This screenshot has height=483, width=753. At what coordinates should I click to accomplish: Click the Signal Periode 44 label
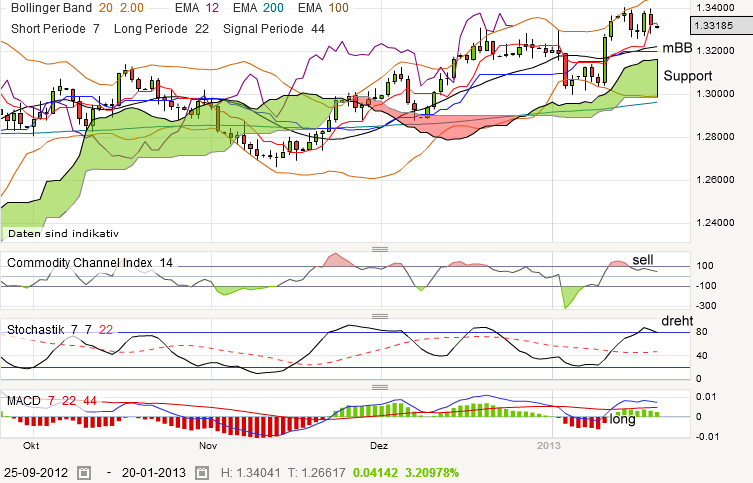(x=274, y=29)
